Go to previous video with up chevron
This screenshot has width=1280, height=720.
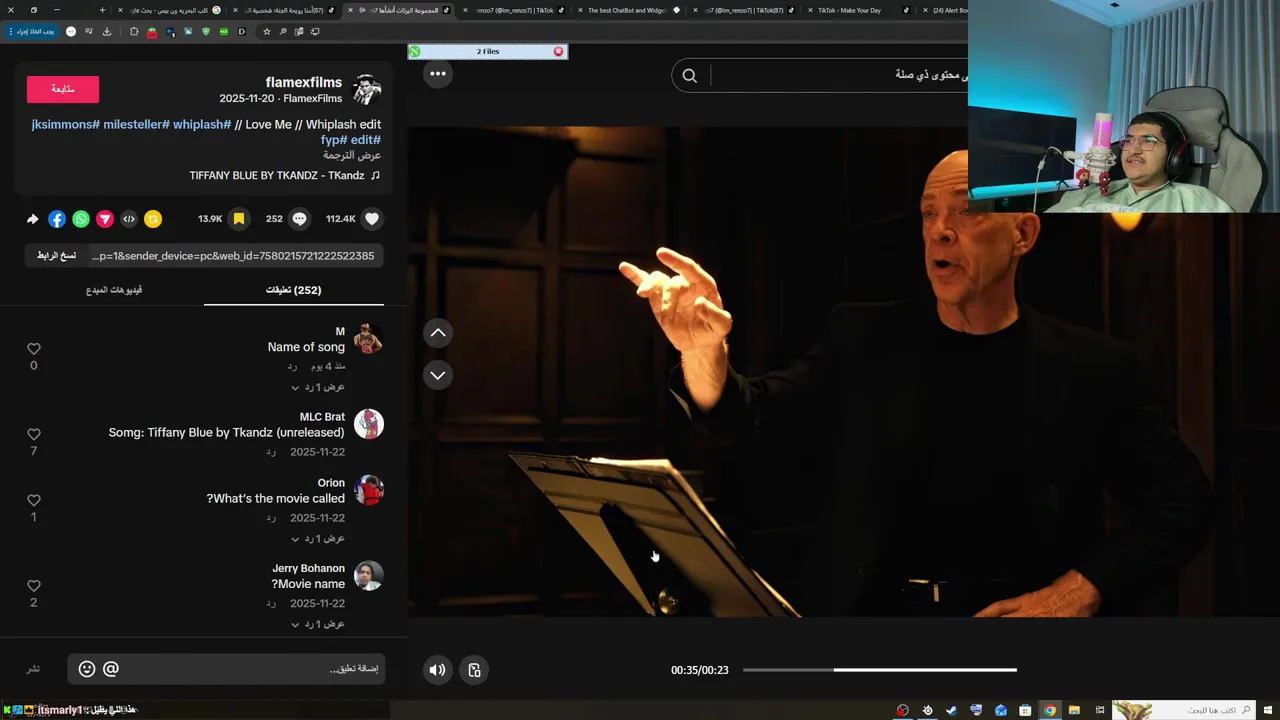pos(438,333)
